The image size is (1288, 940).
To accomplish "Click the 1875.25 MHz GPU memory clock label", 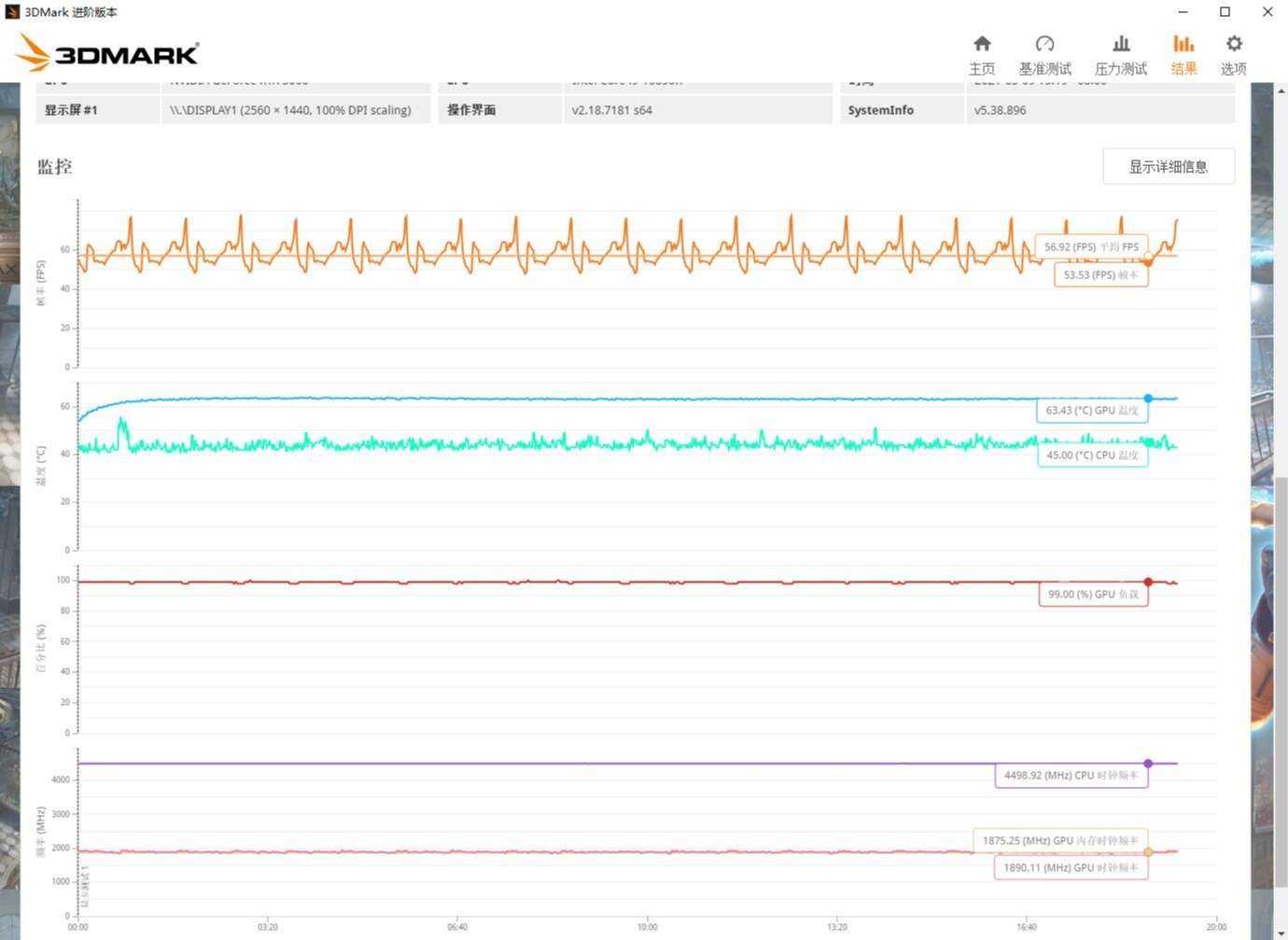I will click(x=1060, y=841).
